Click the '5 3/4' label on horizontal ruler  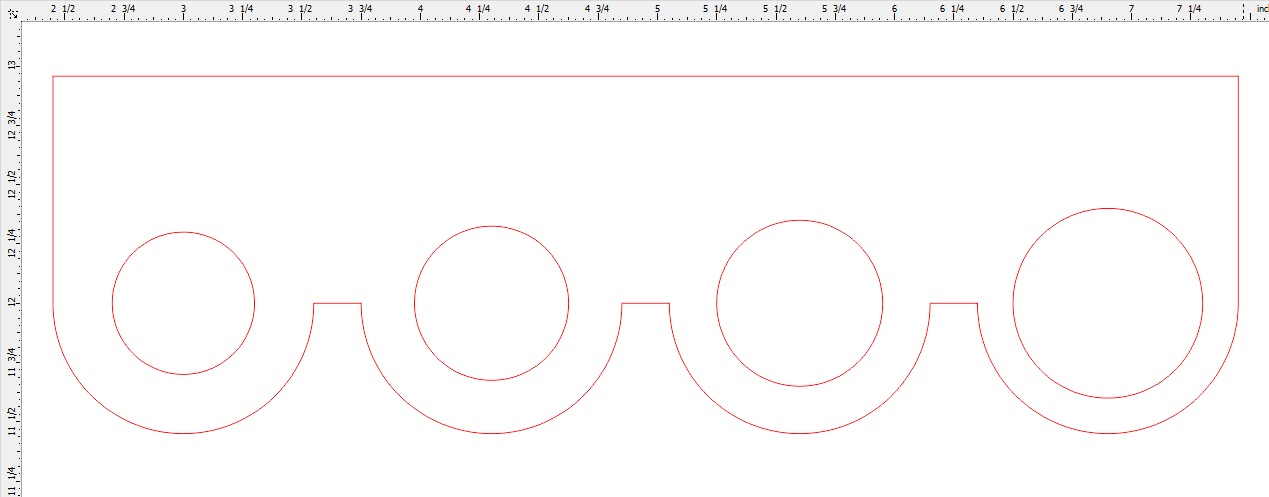tap(833, 8)
